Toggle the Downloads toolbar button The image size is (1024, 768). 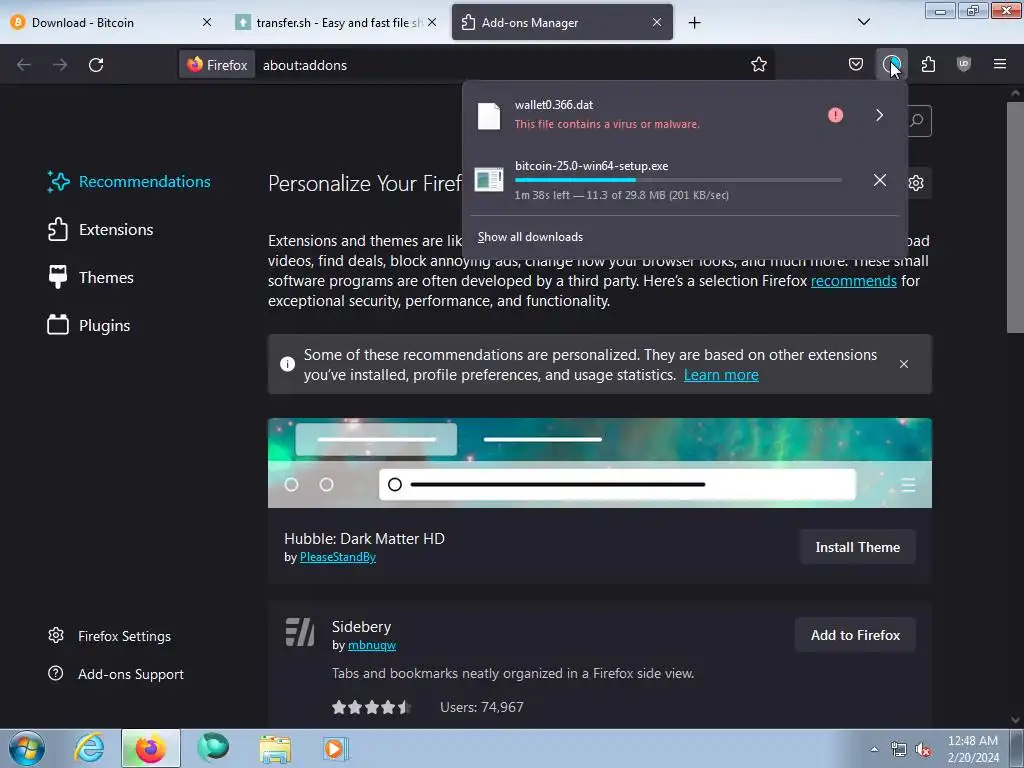click(x=891, y=64)
